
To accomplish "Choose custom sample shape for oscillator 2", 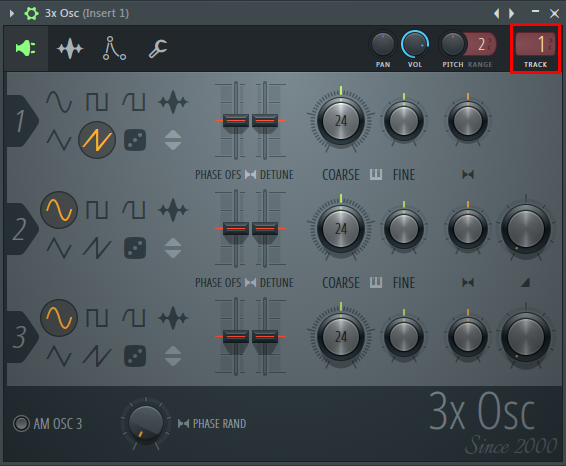I will [x=173, y=210].
